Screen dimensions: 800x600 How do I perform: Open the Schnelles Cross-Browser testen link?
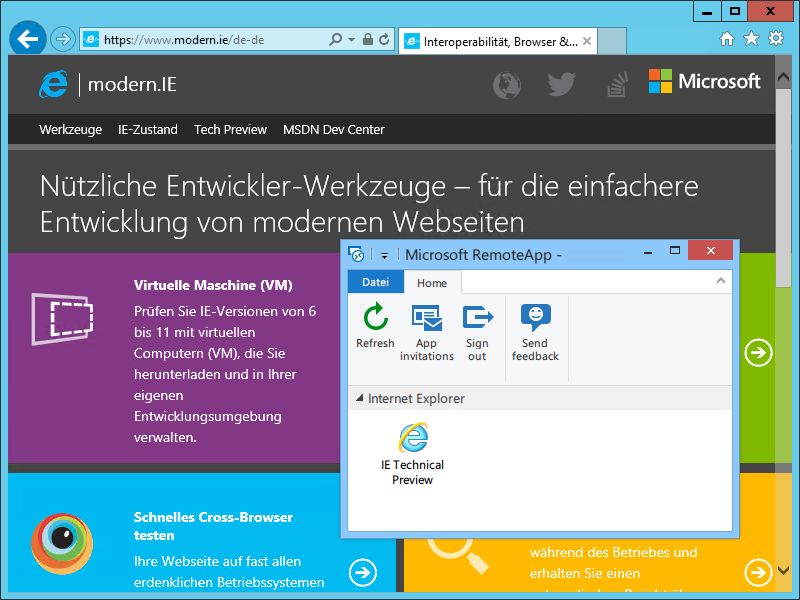point(213,526)
